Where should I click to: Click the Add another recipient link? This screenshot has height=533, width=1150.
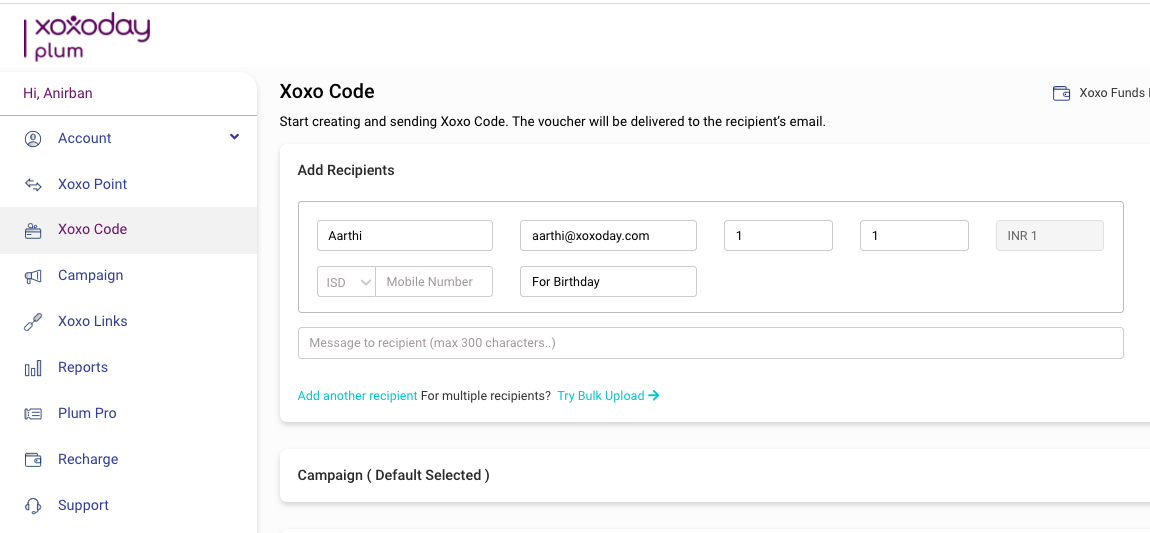point(357,396)
